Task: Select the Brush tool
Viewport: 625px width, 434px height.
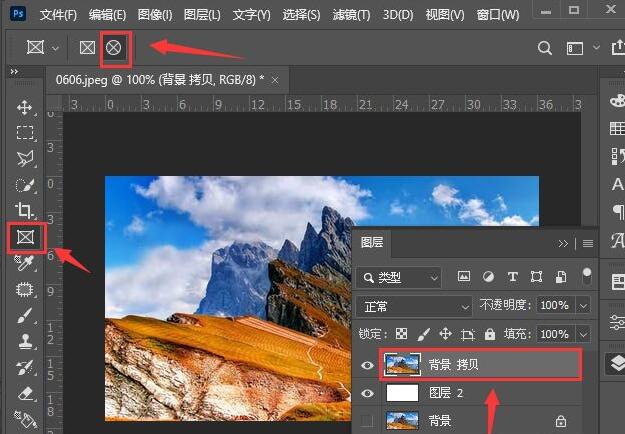Action: 25,315
